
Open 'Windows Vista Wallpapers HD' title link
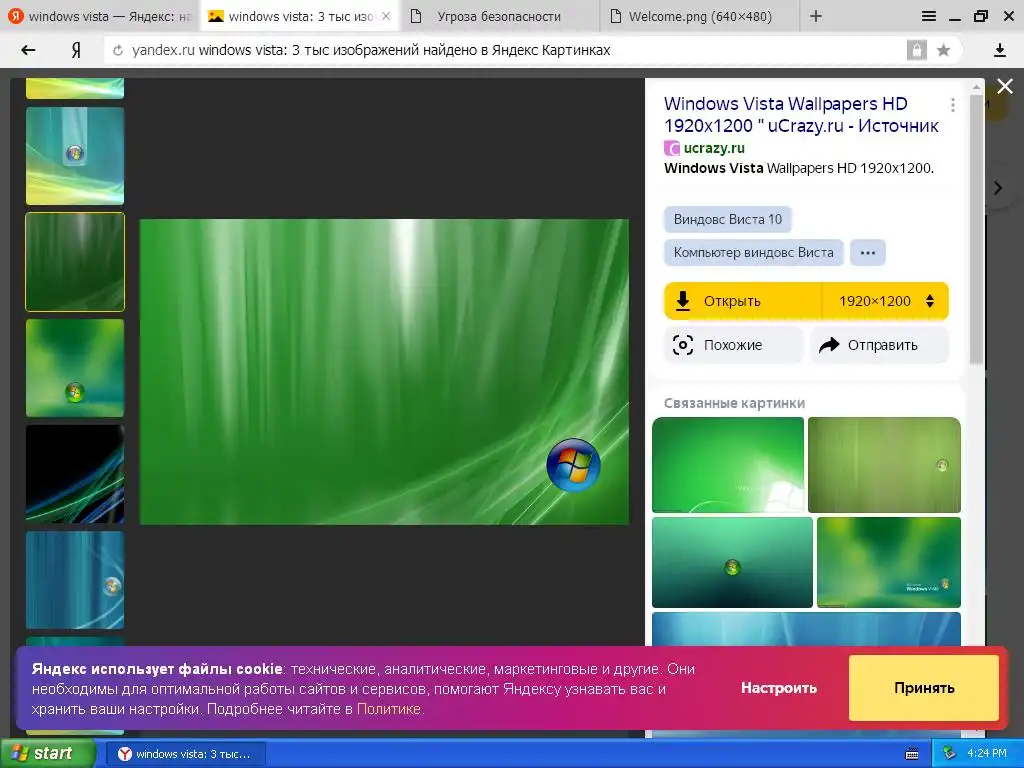point(801,114)
